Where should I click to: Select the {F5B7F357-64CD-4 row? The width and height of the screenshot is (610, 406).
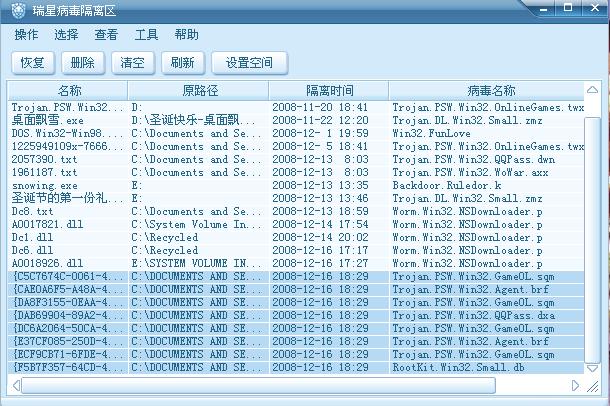point(296,368)
